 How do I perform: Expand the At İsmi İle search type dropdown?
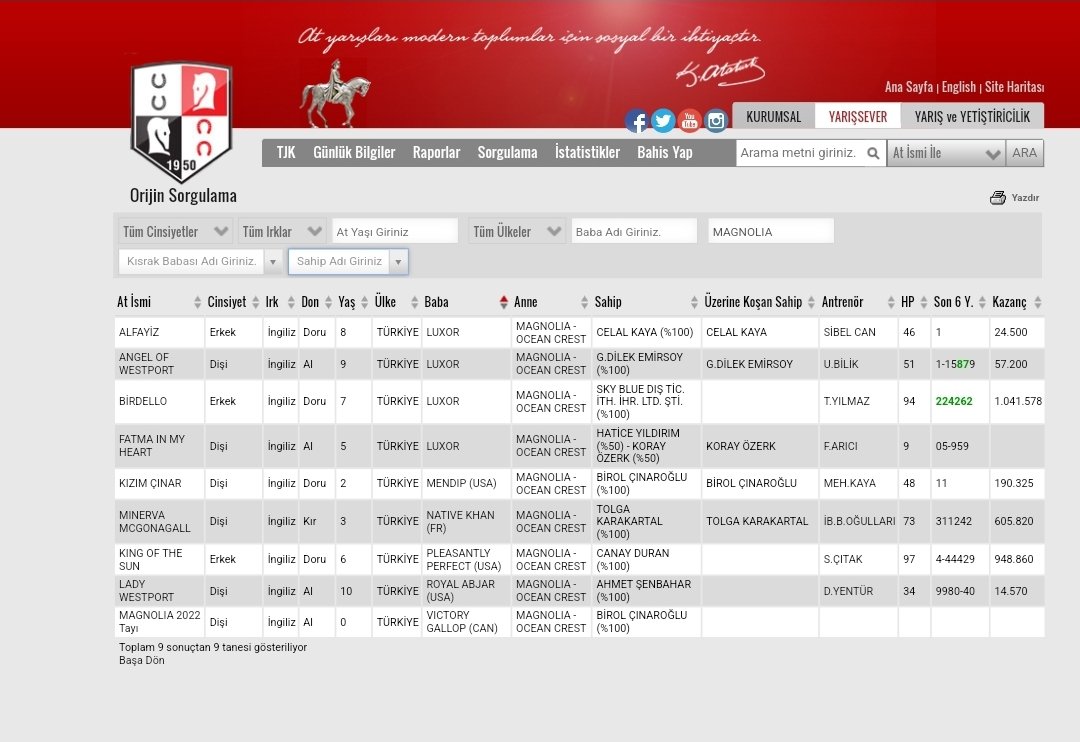click(x=946, y=153)
